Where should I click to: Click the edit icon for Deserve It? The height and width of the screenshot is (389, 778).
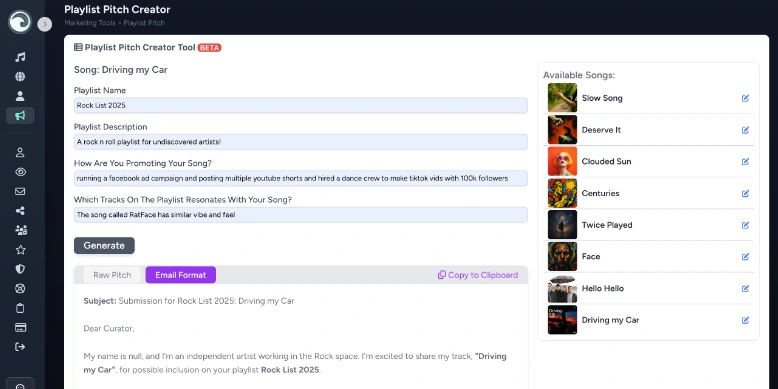[745, 130]
